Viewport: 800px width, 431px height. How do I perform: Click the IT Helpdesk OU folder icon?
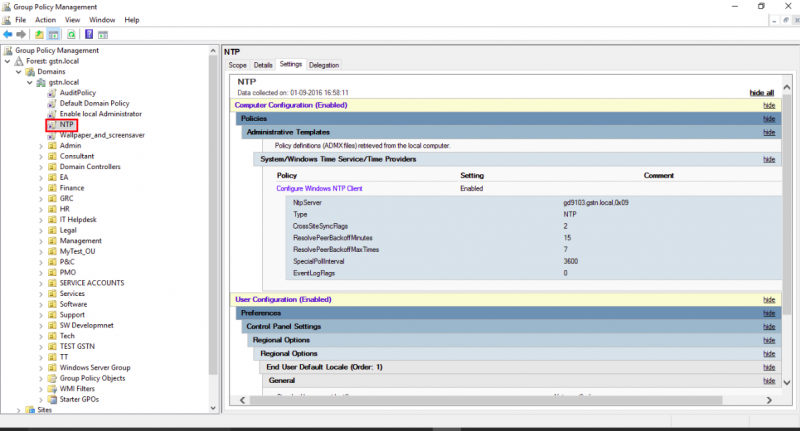[52, 219]
